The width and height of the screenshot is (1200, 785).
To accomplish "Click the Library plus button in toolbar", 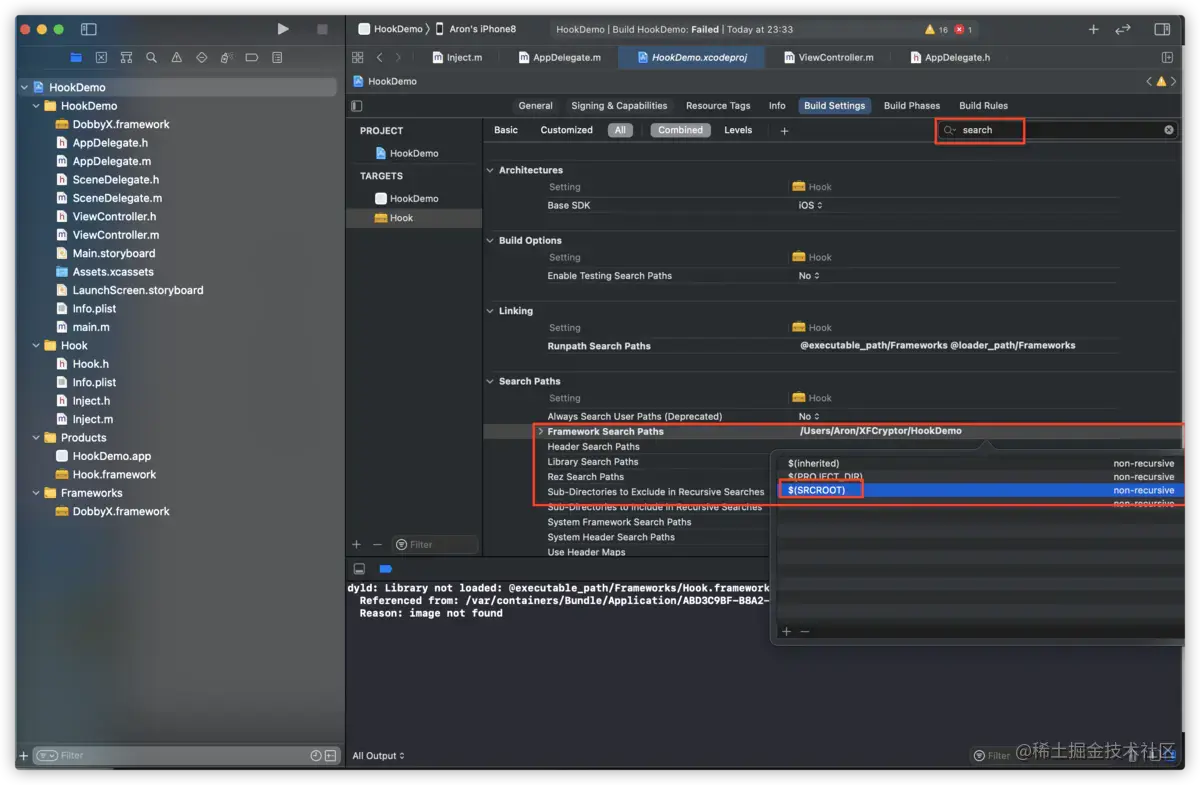I will 1093,30.
